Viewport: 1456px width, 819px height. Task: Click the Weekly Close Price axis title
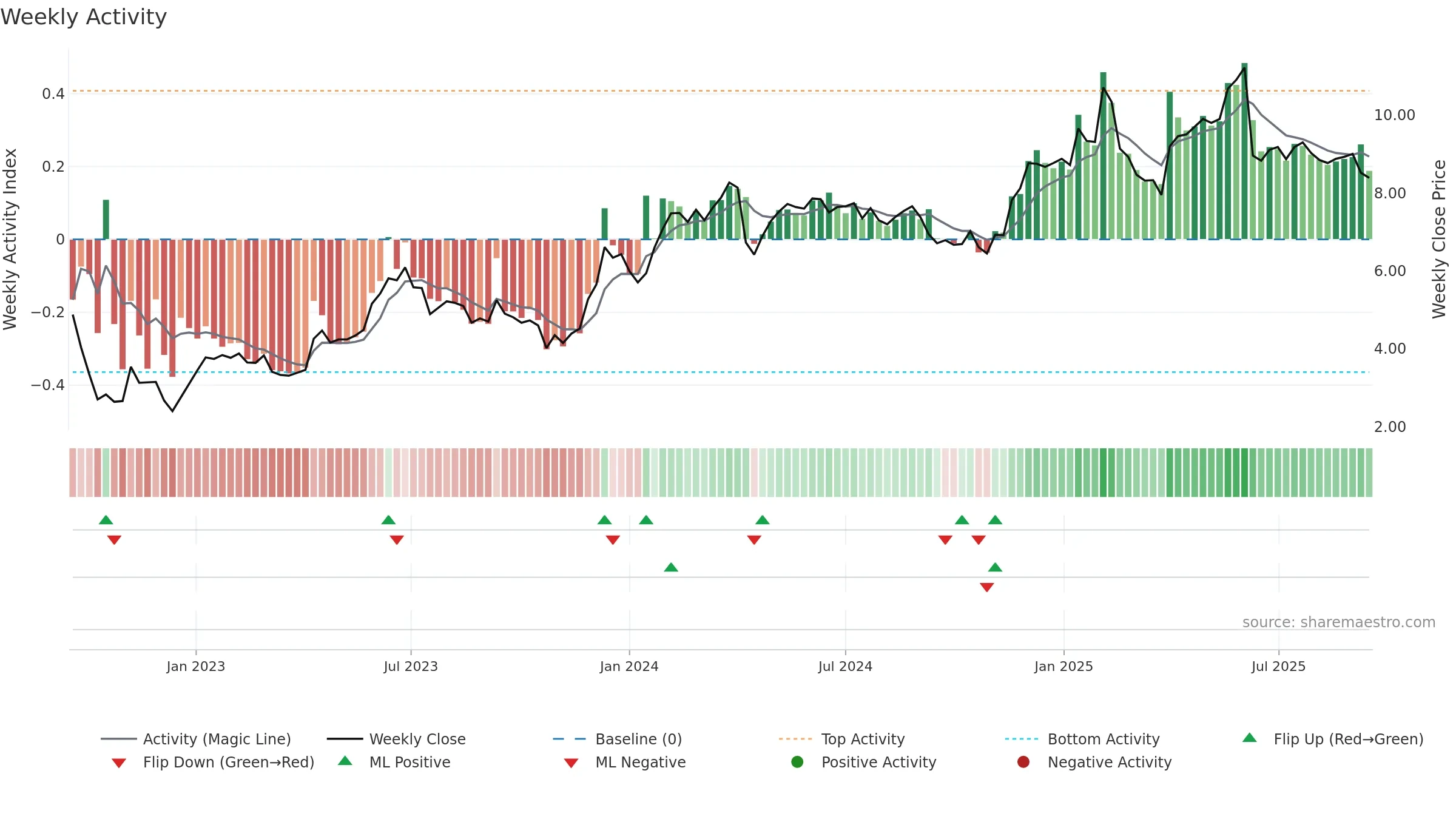(1439, 239)
